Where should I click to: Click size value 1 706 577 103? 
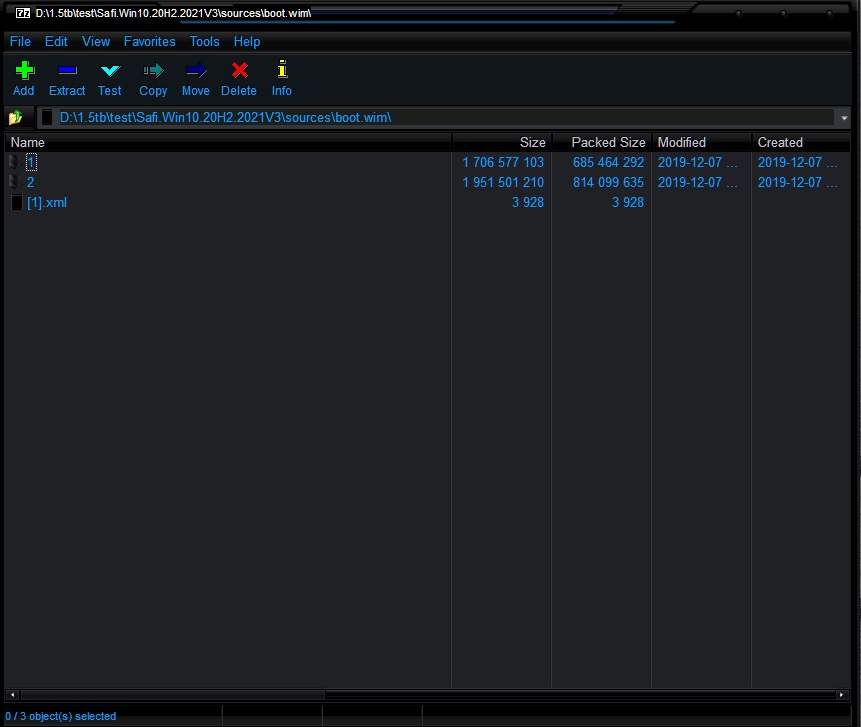coord(503,162)
